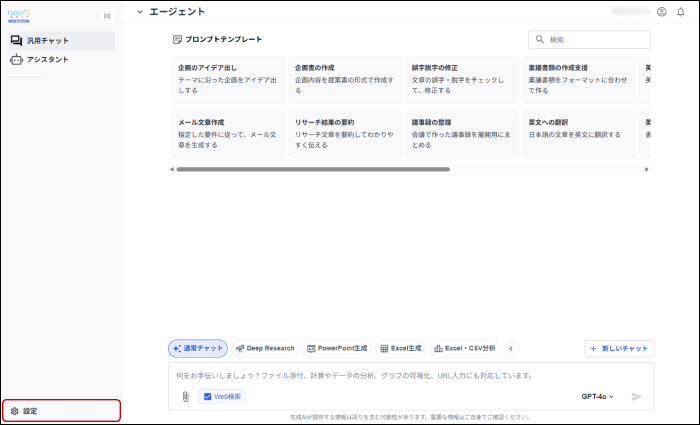The width and height of the screenshot is (700, 425).
Task: Open the GPT-4o model dropdown
Action: [x=598, y=396]
